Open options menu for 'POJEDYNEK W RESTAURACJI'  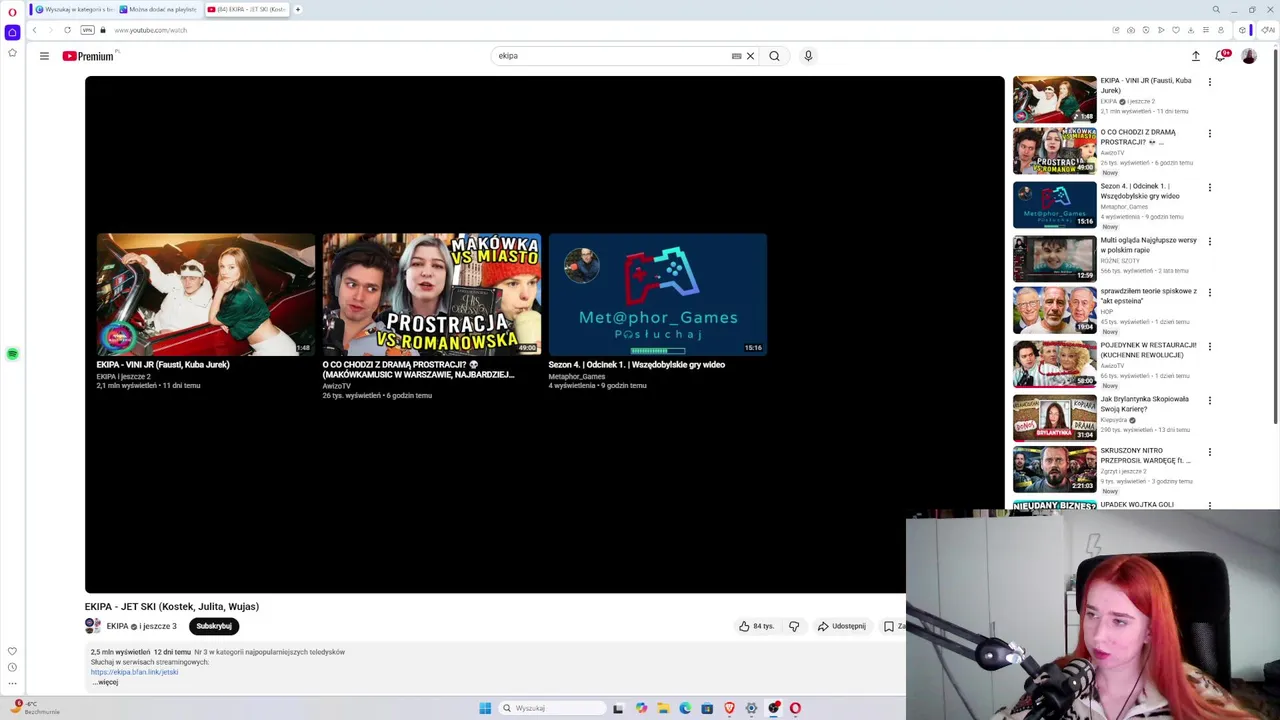[1210, 346]
